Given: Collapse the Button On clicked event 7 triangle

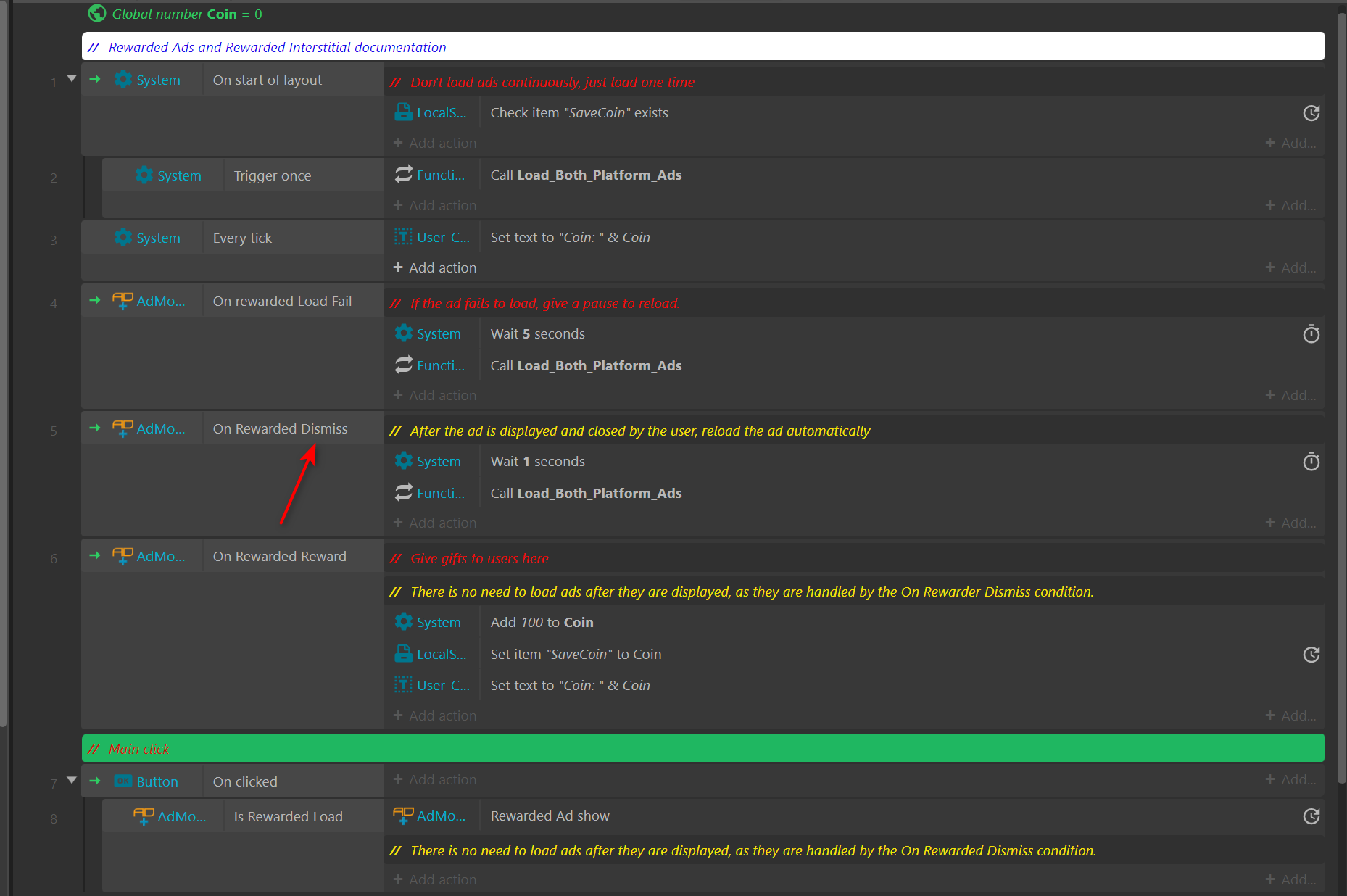Looking at the screenshot, I should (x=72, y=780).
